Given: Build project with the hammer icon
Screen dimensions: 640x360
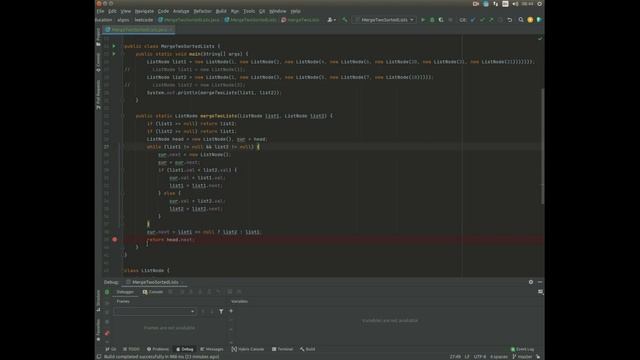Looking at the screenshot, I should (344, 20).
